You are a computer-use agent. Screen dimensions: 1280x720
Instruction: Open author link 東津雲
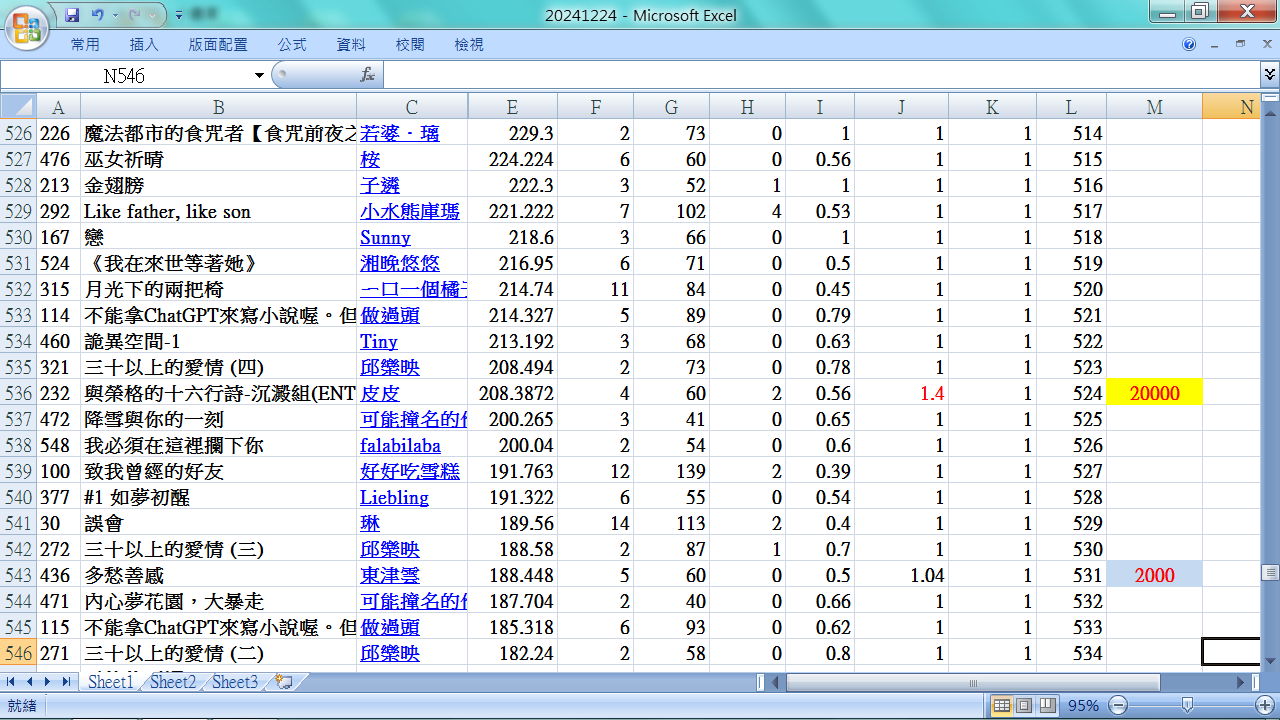[390, 575]
